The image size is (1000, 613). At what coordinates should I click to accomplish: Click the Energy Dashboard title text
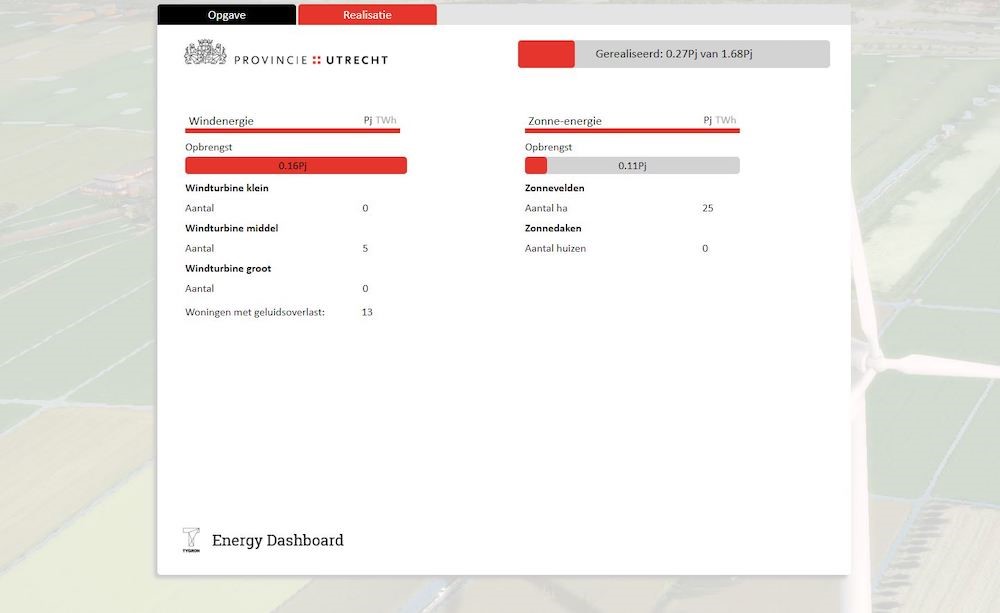(x=277, y=540)
